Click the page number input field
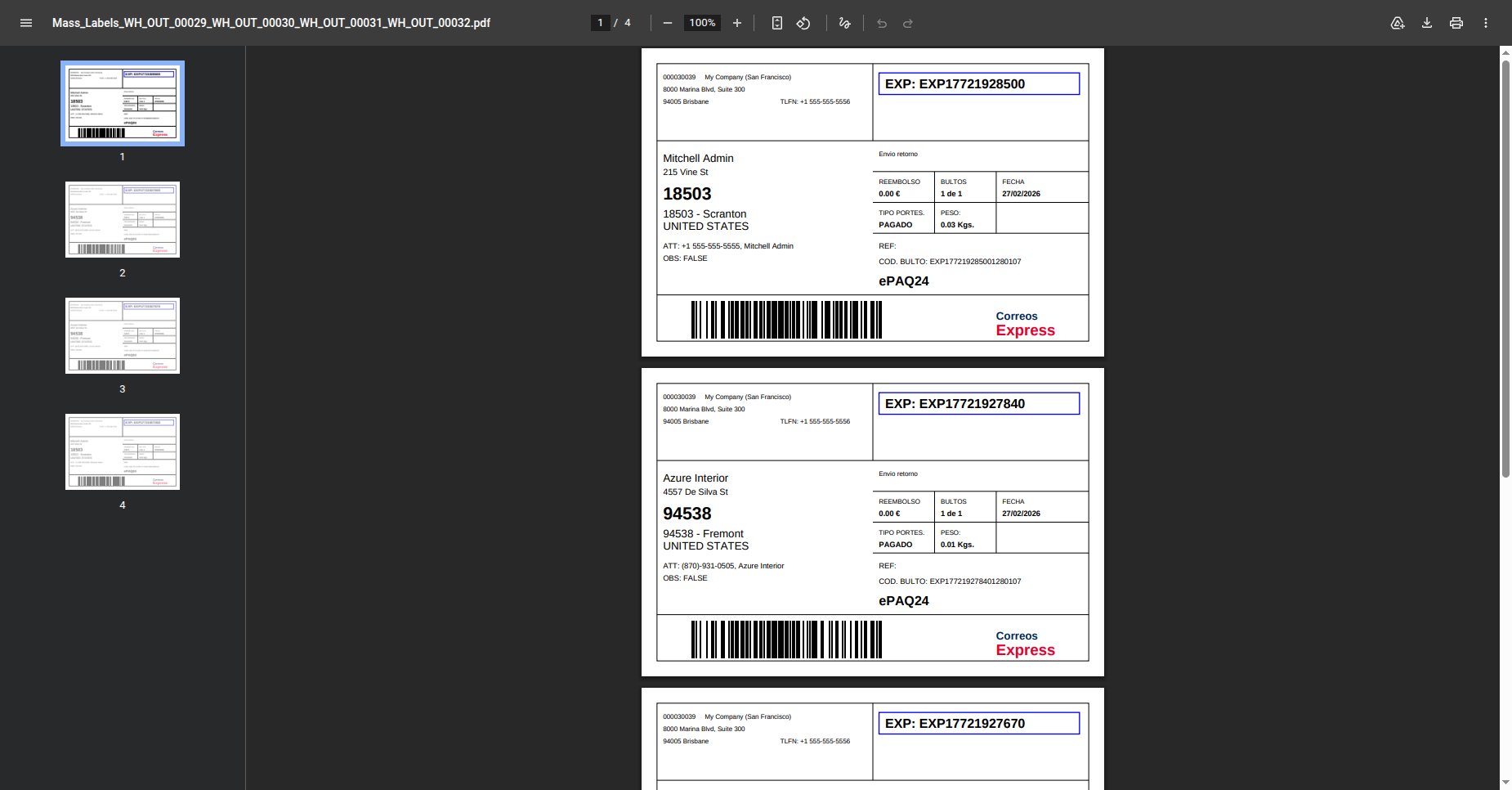This screenshot has width=1512, height=790. coord(600,23)
